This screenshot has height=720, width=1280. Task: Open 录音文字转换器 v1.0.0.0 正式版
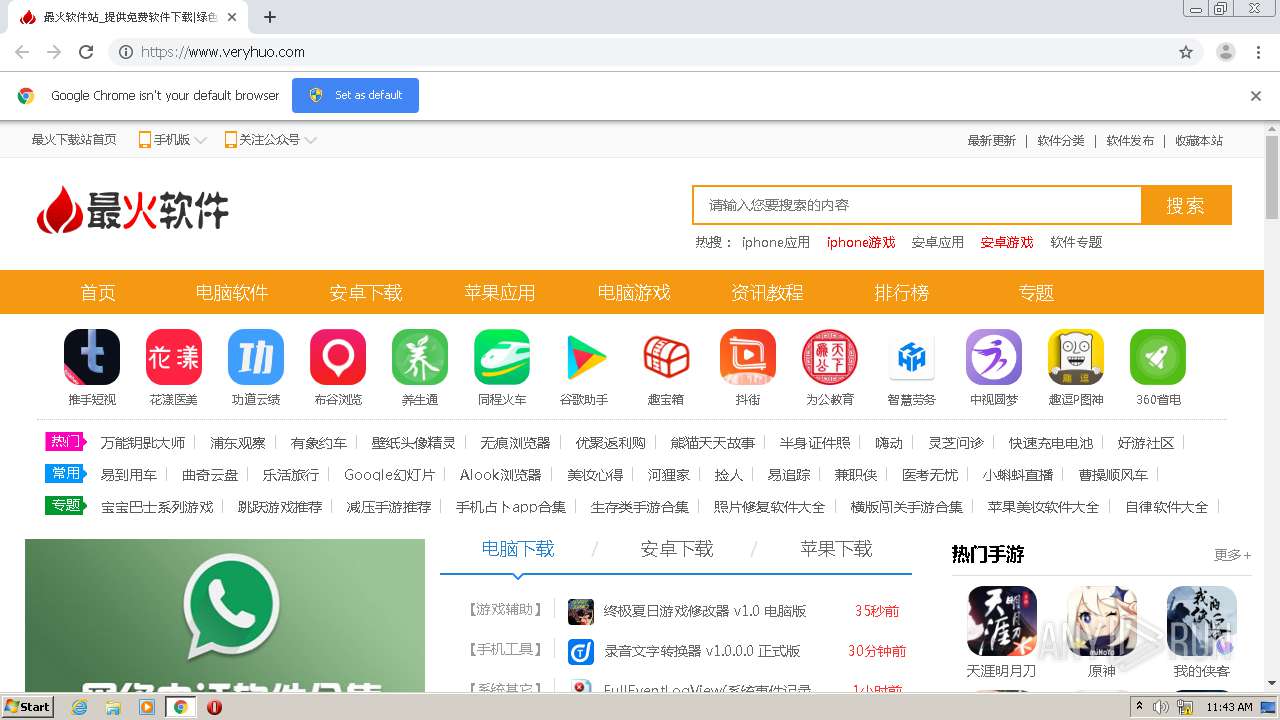[x=702, y=651]
